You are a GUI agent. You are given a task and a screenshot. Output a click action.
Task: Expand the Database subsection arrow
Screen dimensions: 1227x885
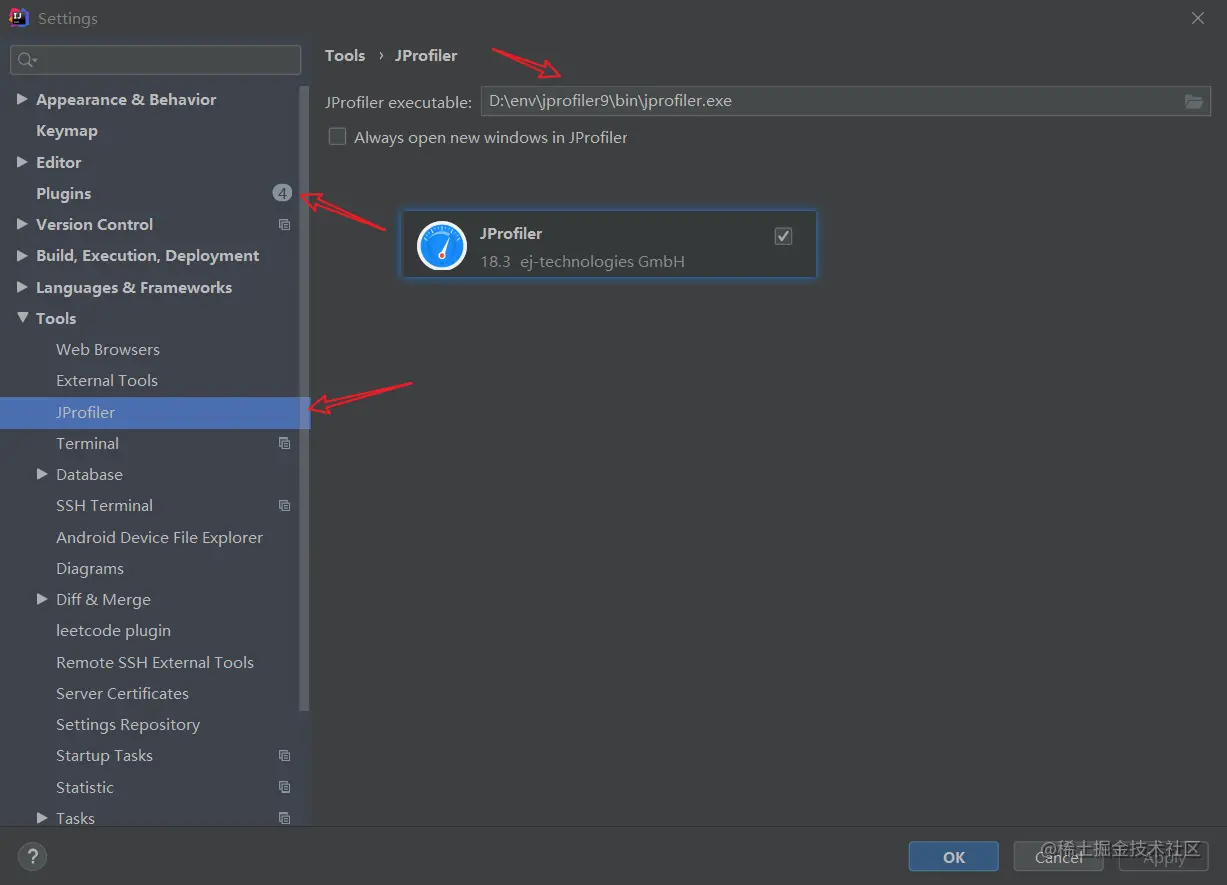(x=42, y=474)
